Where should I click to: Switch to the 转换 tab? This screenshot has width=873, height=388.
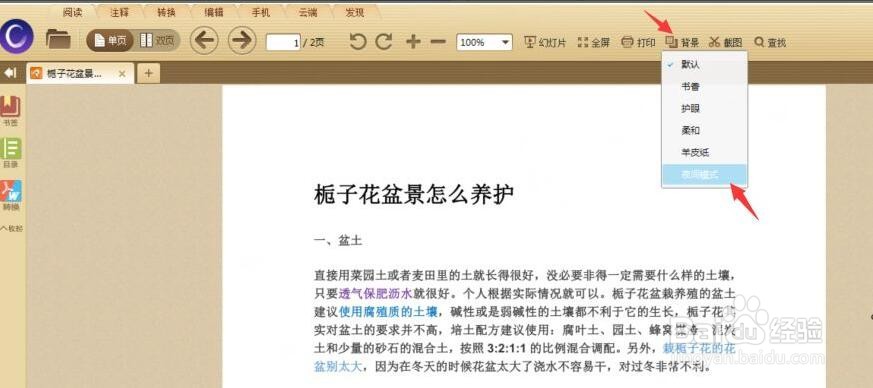pyautogui.click(x=166, y=12)
